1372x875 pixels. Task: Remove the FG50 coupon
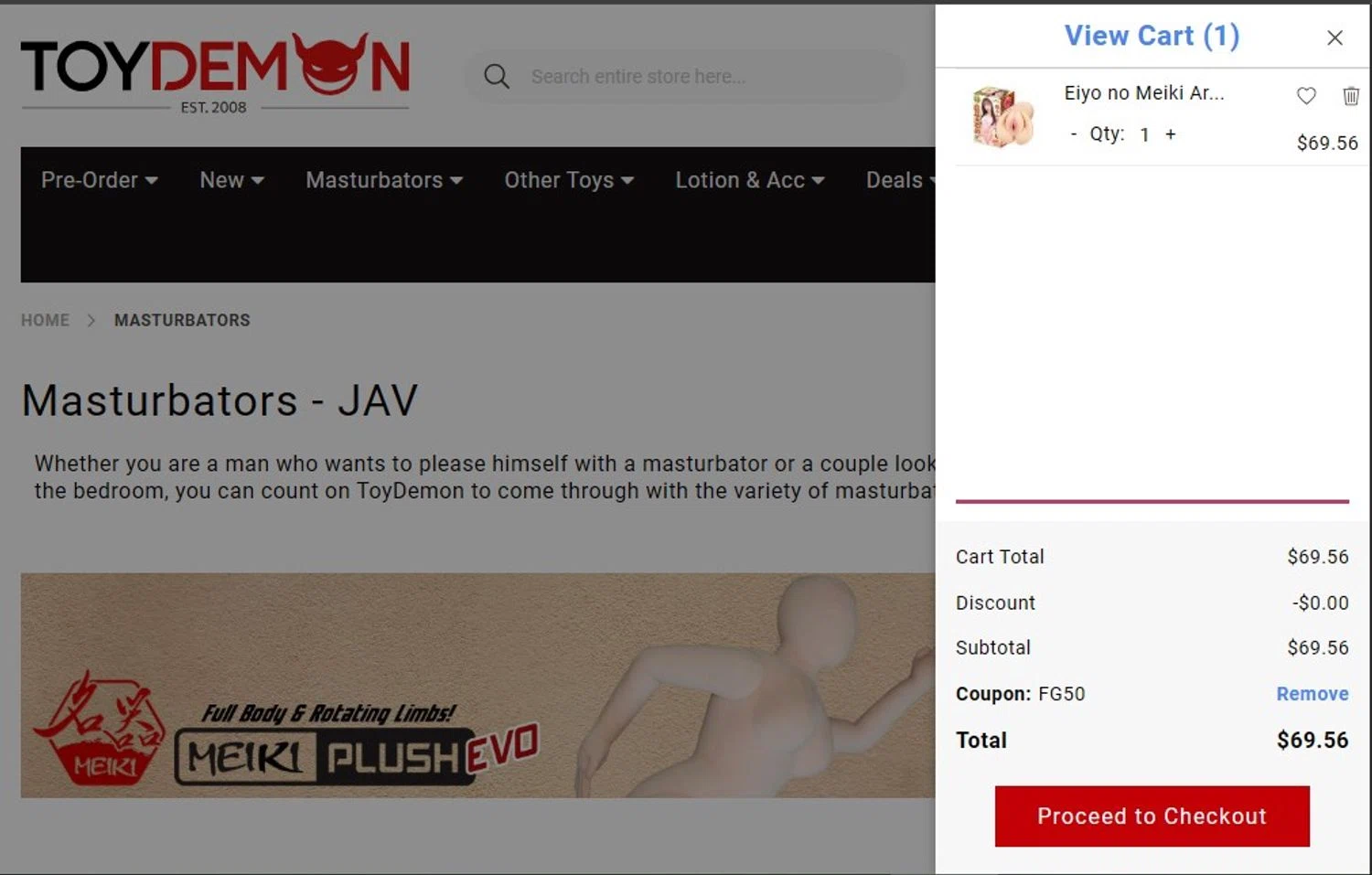point(1312,694)
